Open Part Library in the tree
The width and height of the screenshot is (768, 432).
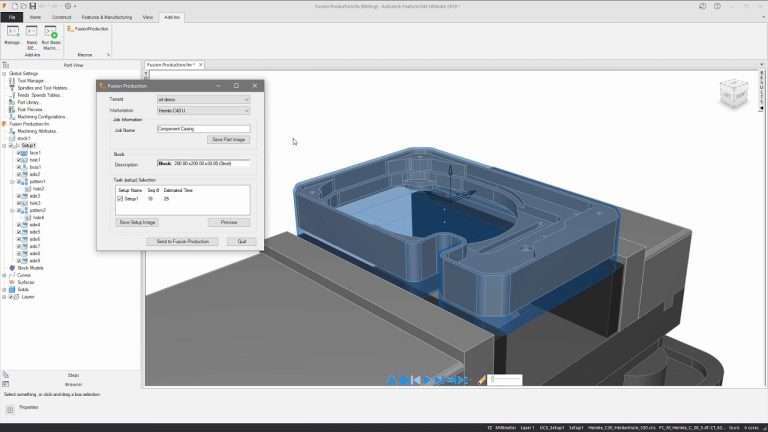coord(28,102)
